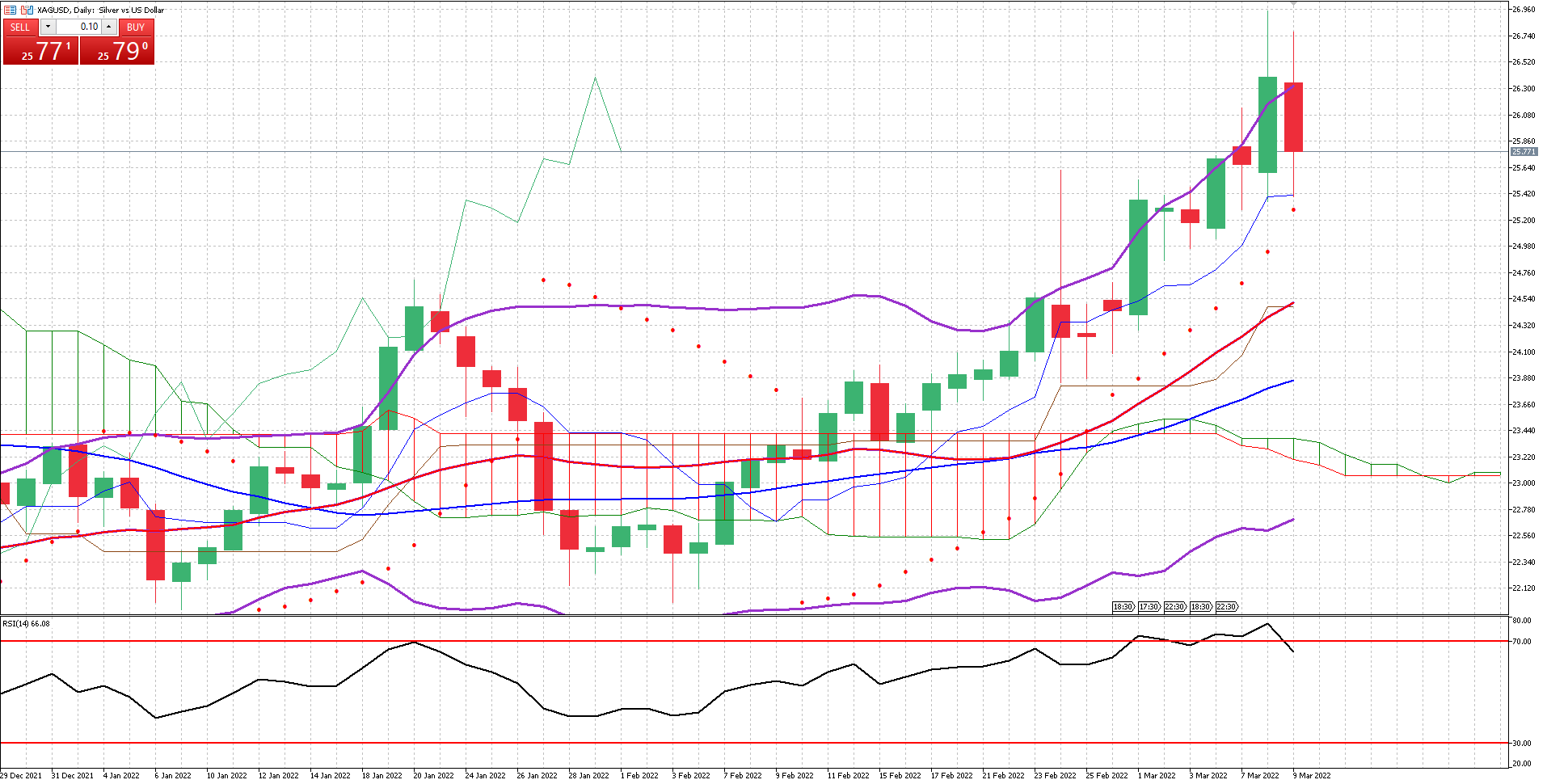This screenshot has height=784, width=1547.
Task: Click the 25.771 current price label
Action: 1524,152
